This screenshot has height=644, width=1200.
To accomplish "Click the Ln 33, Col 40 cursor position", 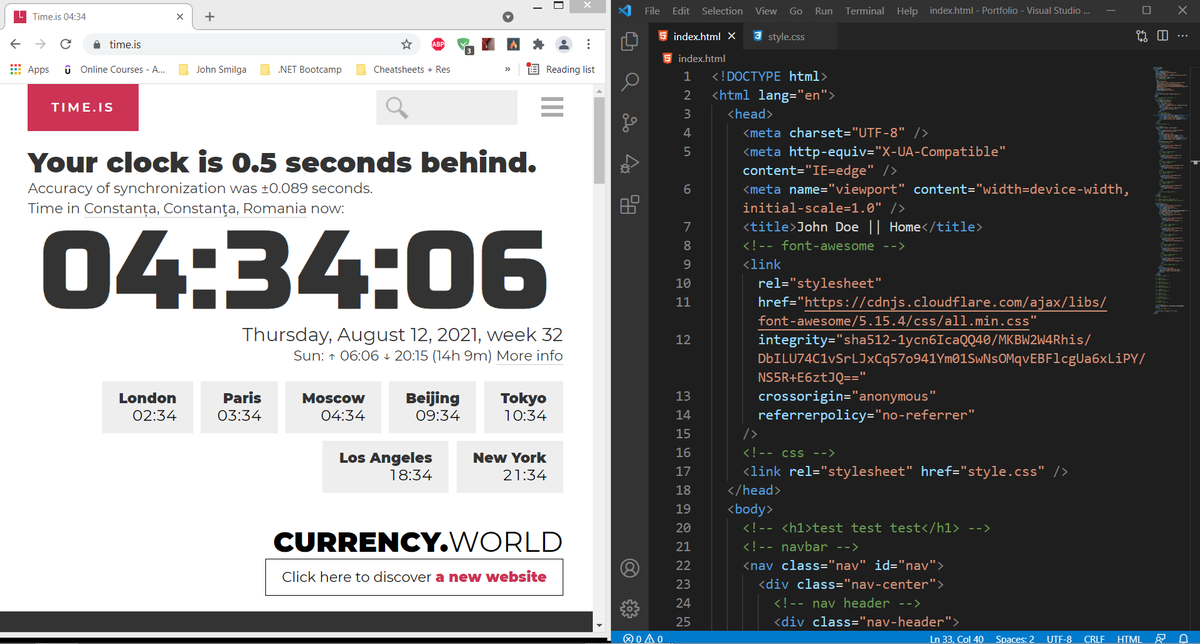I will (958, 638).
